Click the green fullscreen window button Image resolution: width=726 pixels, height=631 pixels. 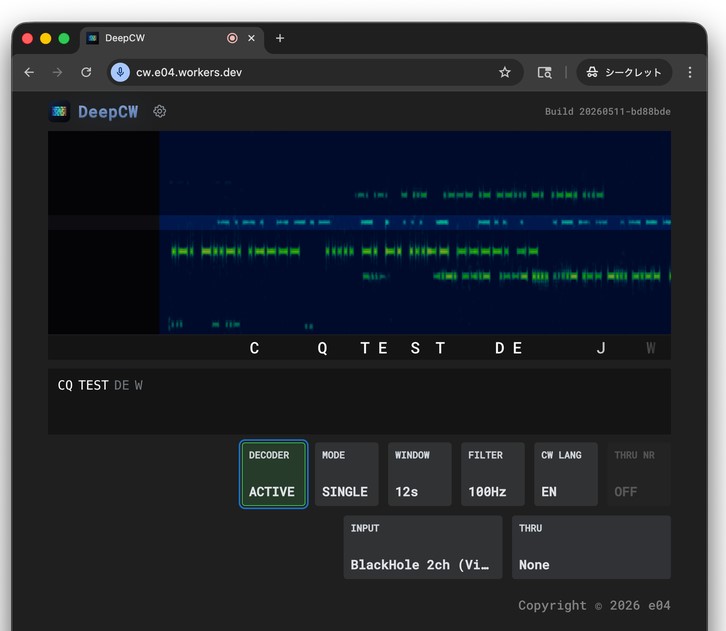(64, 38)
